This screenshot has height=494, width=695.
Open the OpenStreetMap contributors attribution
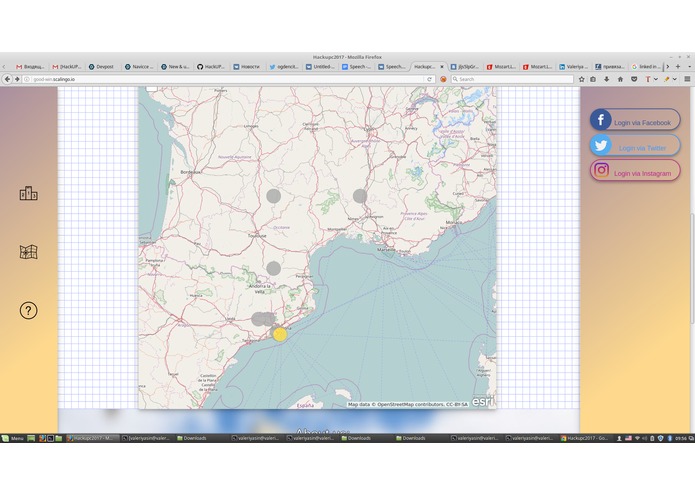click(x=407, y=405)
